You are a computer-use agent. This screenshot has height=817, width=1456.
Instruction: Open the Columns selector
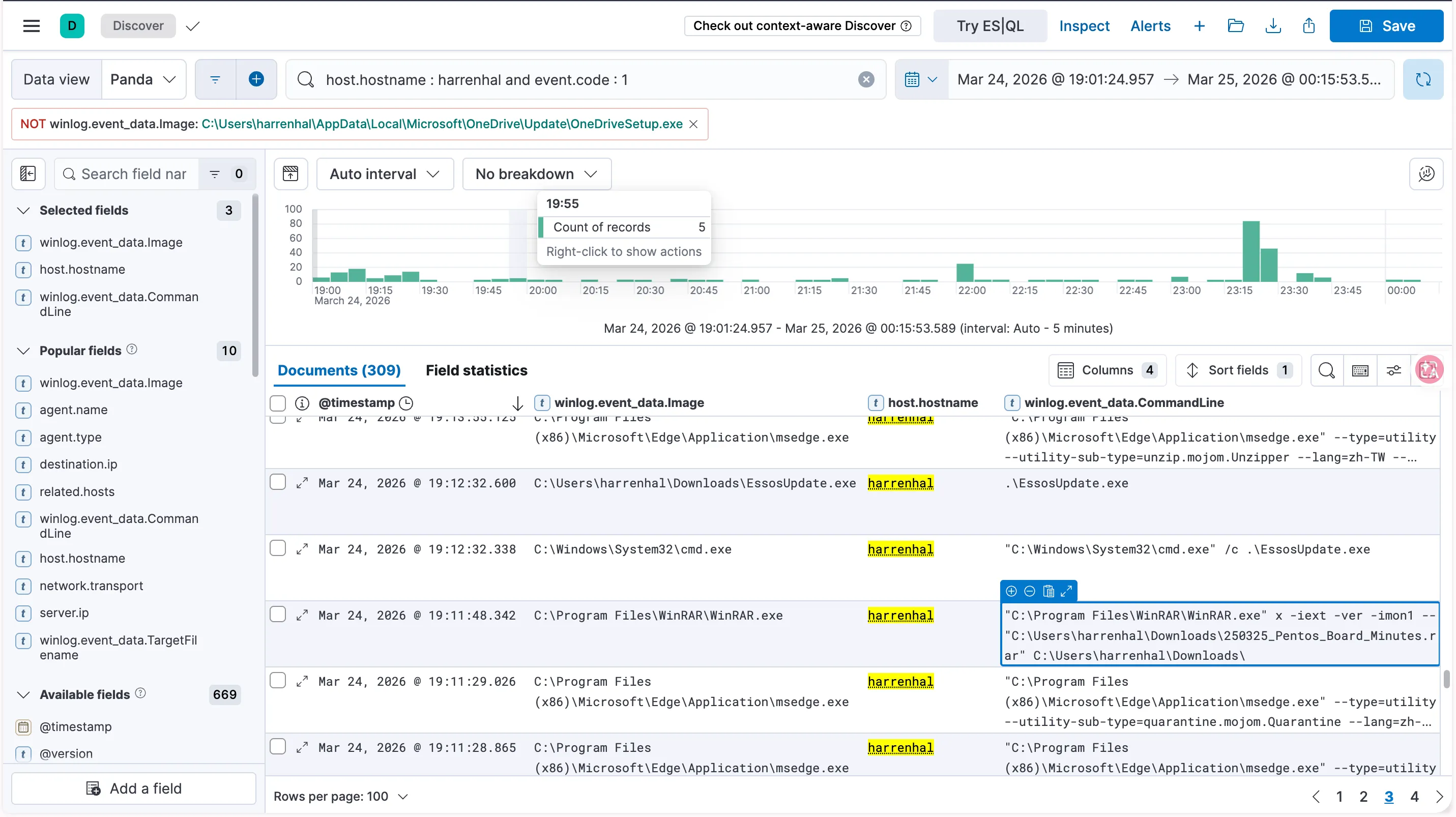point(1107,371)
